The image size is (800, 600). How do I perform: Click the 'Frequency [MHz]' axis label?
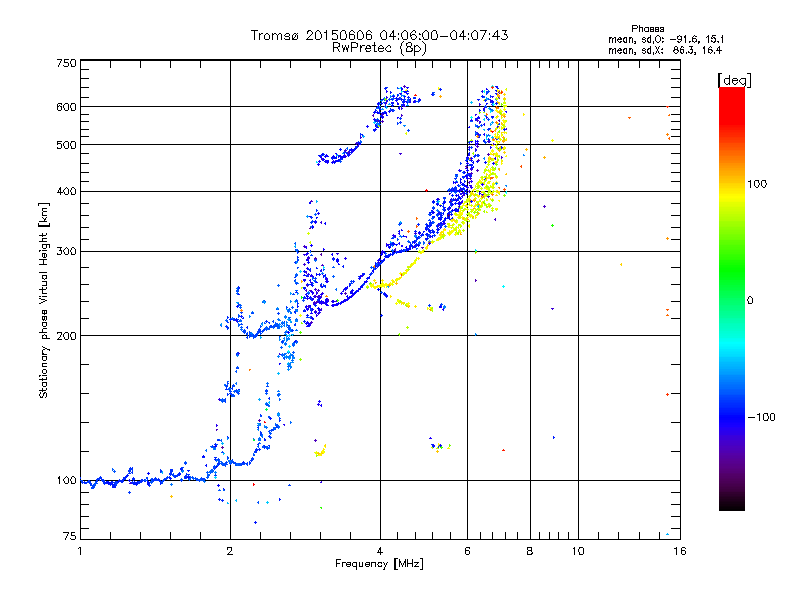click(379, 564)
